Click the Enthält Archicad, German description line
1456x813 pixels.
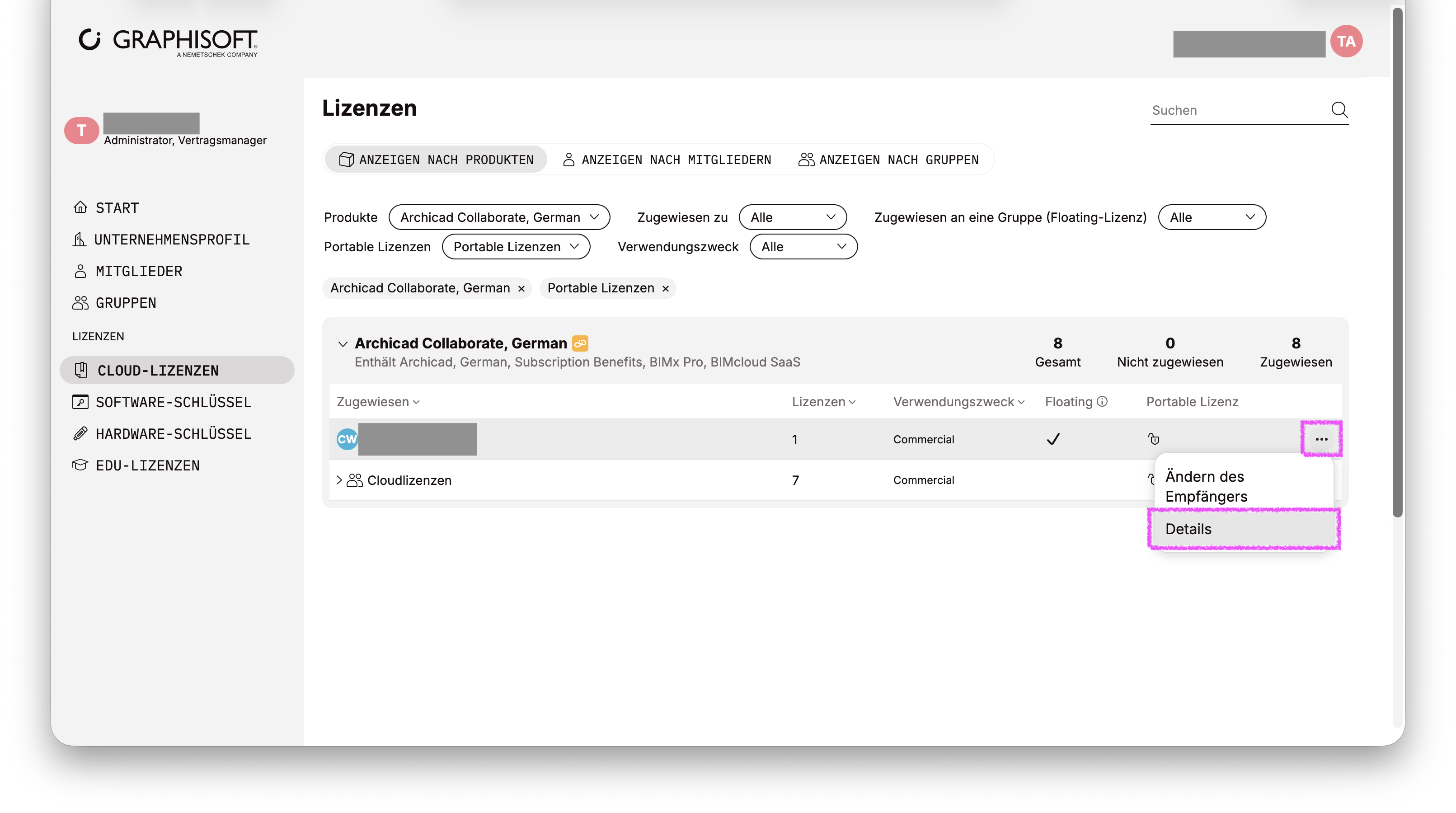point(577,362)
